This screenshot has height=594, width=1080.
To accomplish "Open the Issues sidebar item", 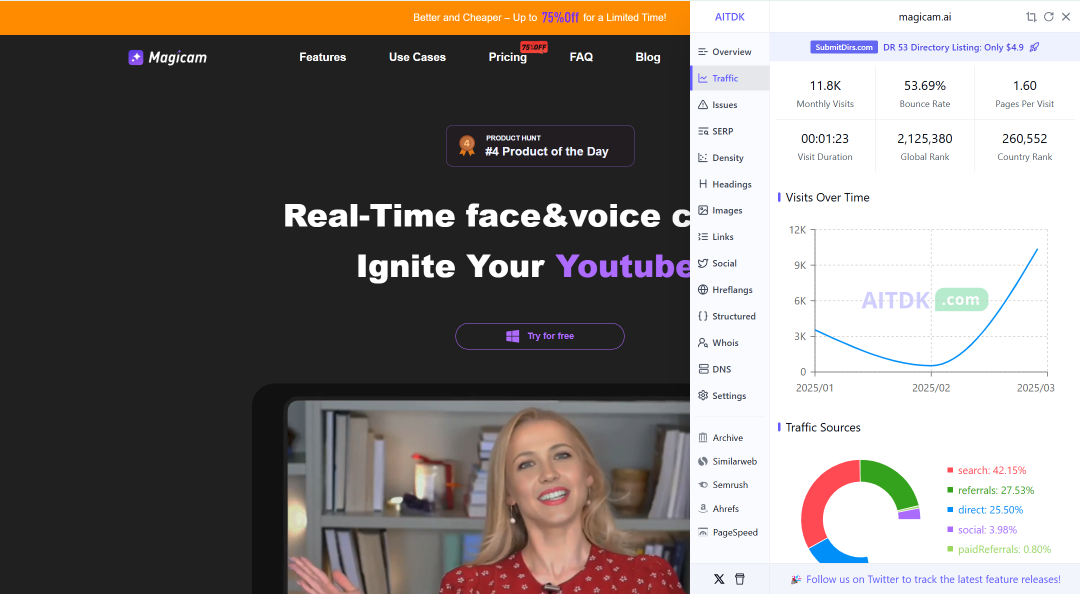I will 729,105.
